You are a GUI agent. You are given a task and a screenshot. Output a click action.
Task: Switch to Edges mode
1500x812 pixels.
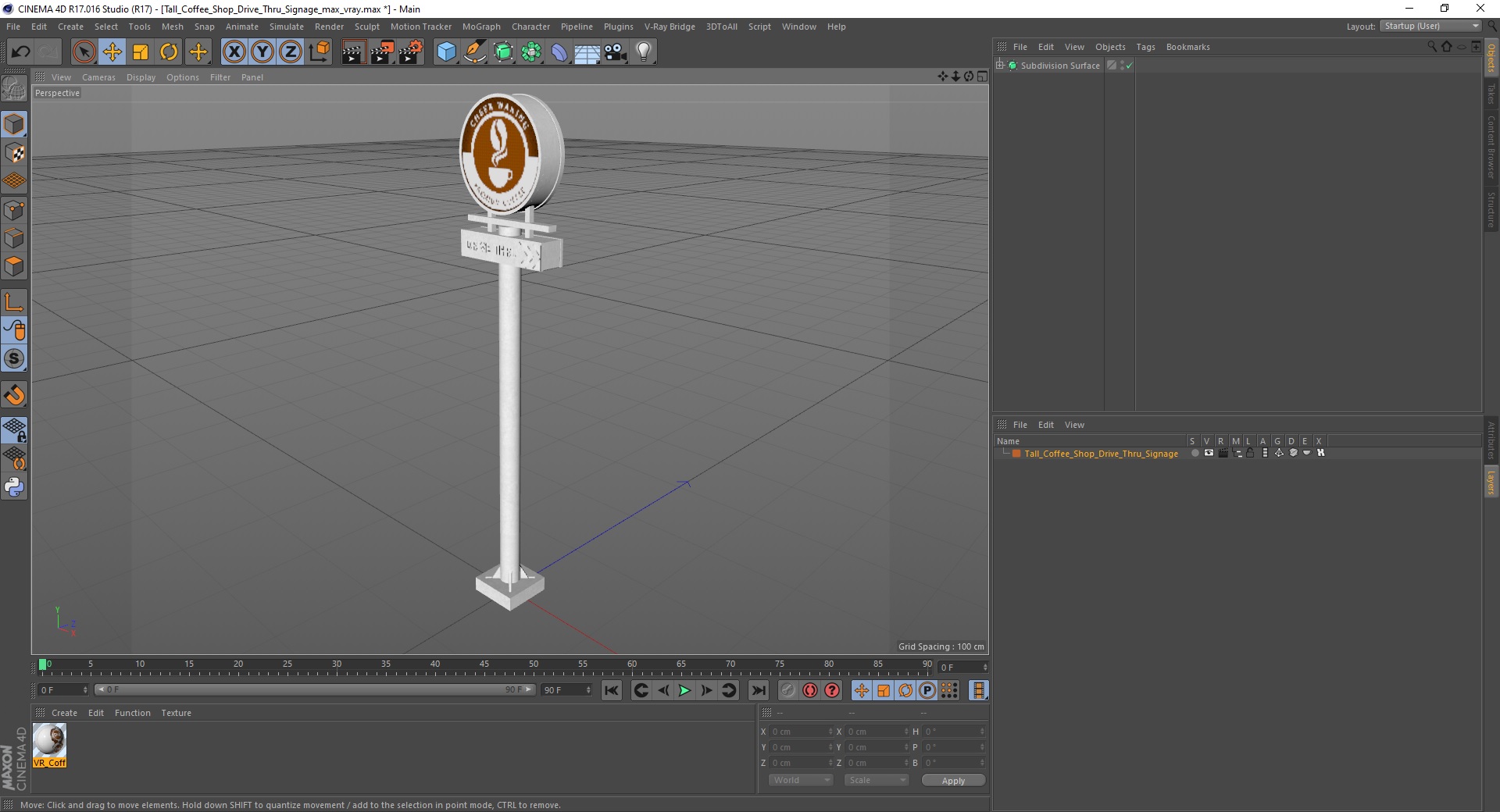(x=14, y=237)
